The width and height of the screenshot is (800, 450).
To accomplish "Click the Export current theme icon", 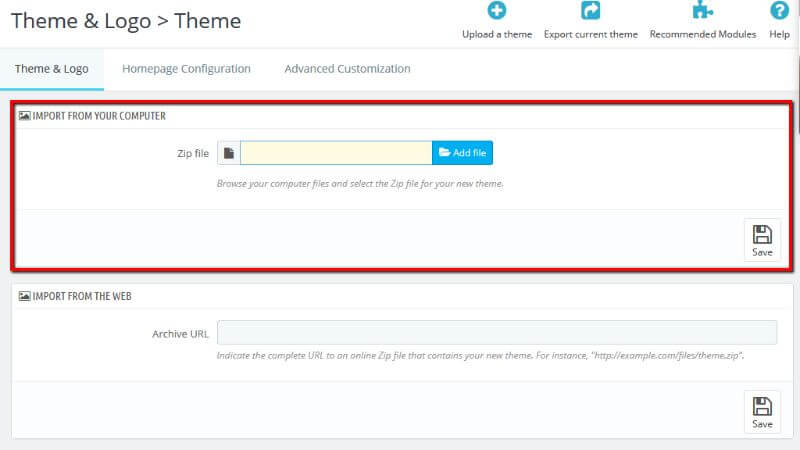I will [x=590, y=10].
